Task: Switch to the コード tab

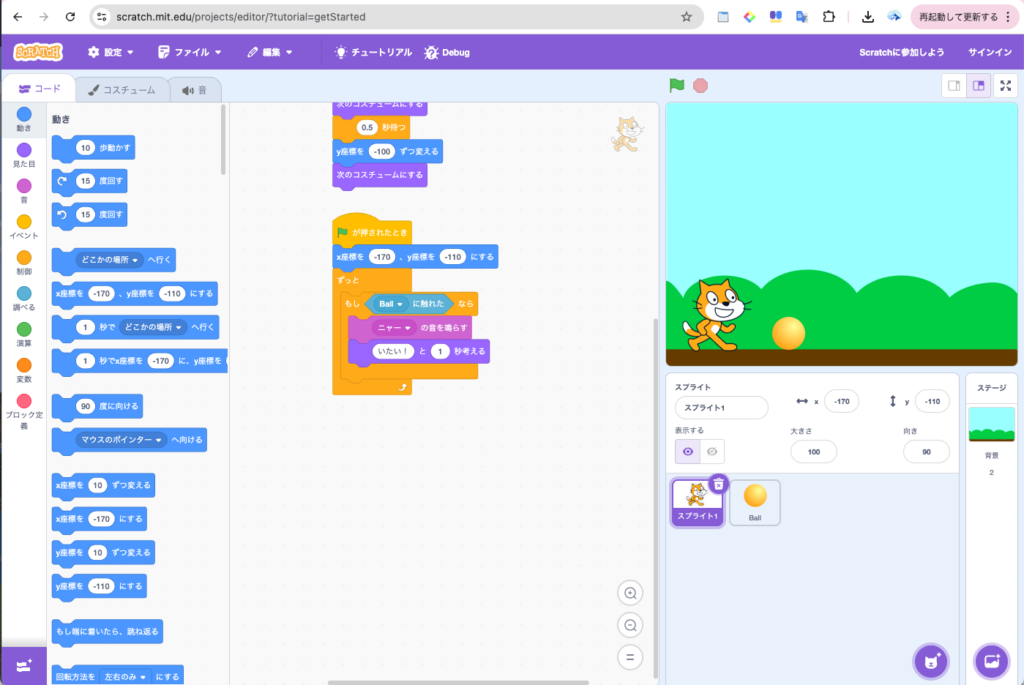Action: coord(40,89)
